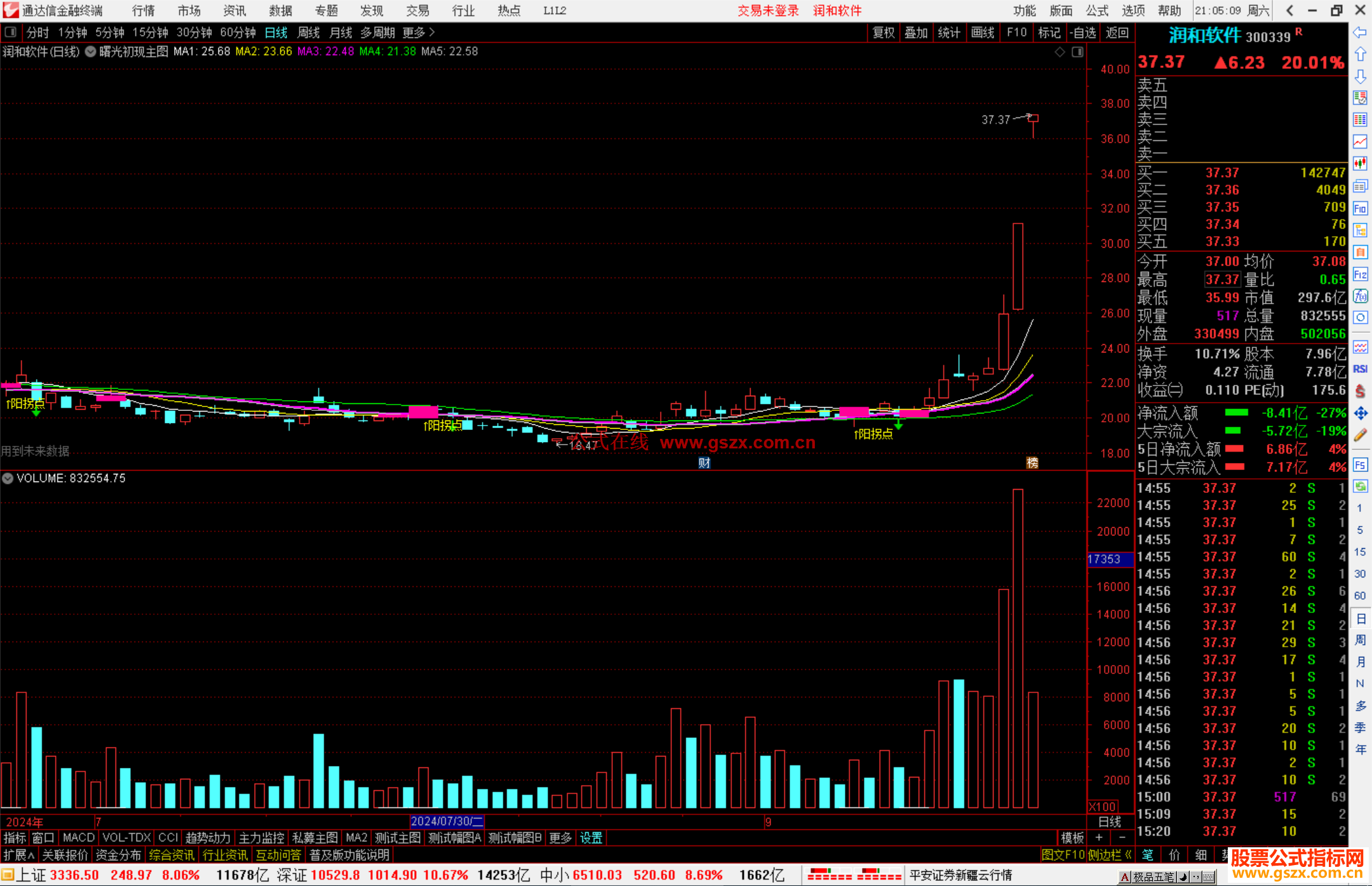1372x886 pixels.
Task: Click the down arrow icon in right sidebar
Action: (x=1360, y=76)
